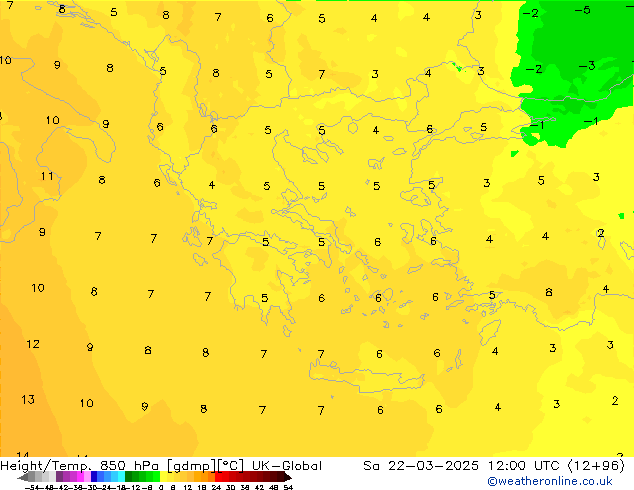The image size is (634, 490).
Task: Click the '11' temperature value on the map
Action: 47,176
